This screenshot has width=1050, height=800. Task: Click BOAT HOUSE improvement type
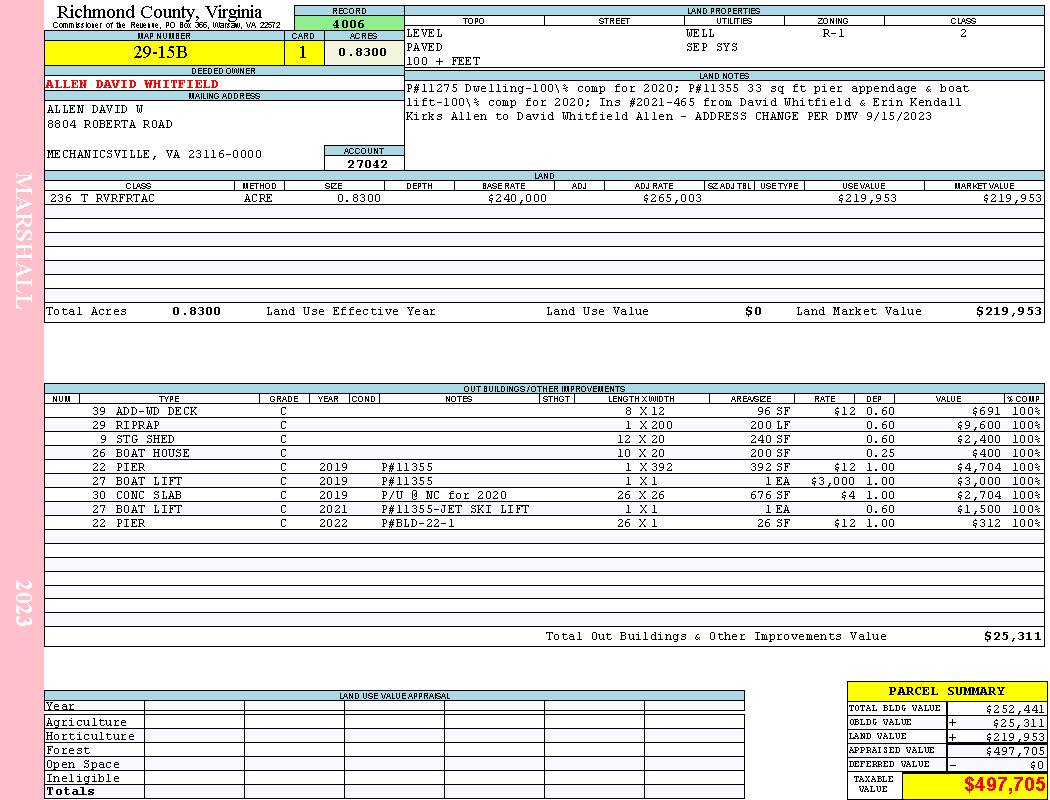(x=152, y=453)
